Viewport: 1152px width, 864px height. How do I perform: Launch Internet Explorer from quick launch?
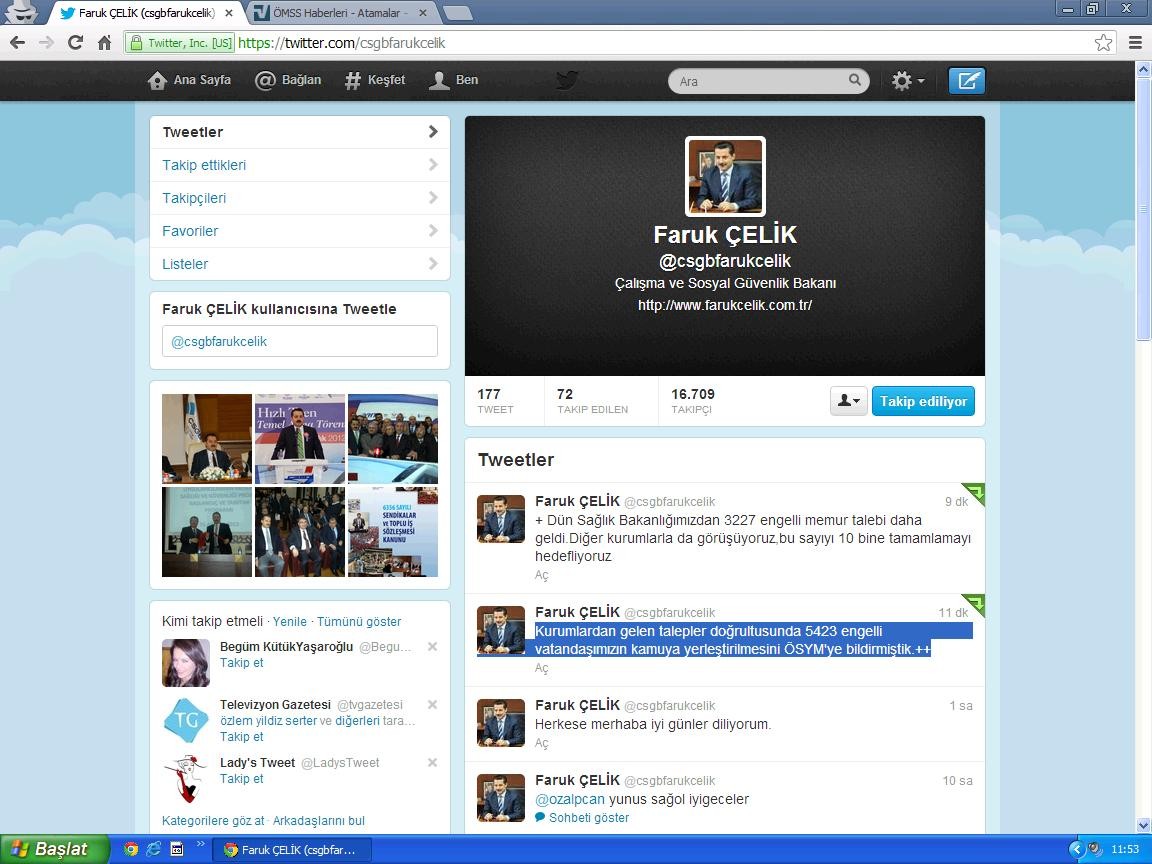154,849
